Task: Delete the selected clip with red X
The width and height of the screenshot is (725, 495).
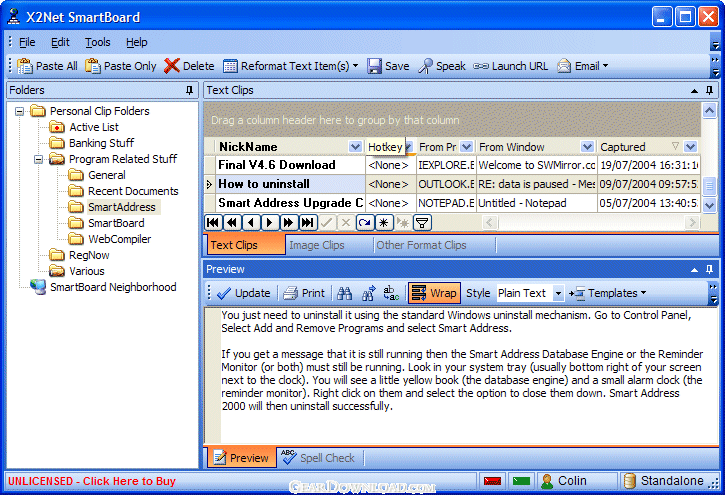Action: tap(190, 66)
